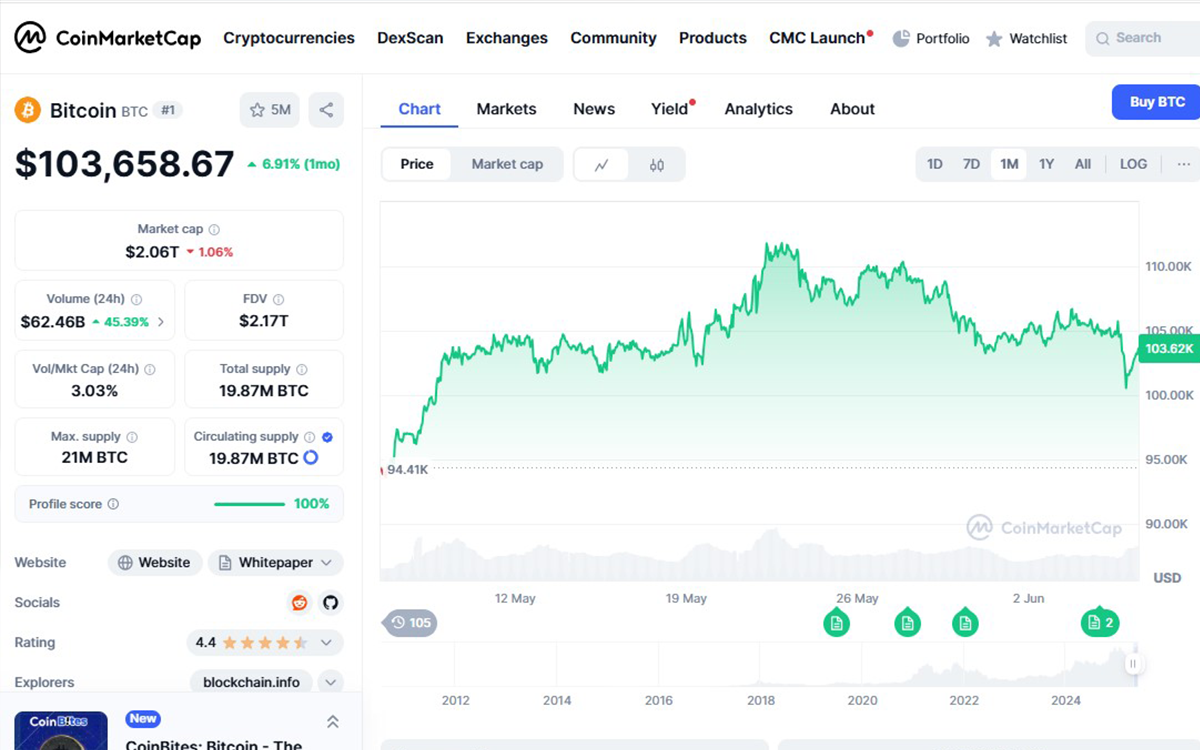This screenshot has width=1200, height=750.
Task: Set chart range to 1Y
Action: [x=1046, y=164]
